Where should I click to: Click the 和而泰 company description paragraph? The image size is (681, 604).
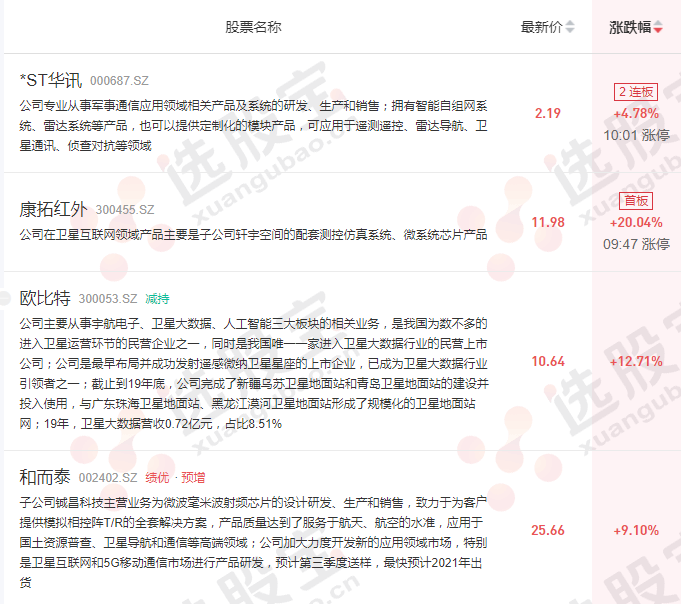254,542
